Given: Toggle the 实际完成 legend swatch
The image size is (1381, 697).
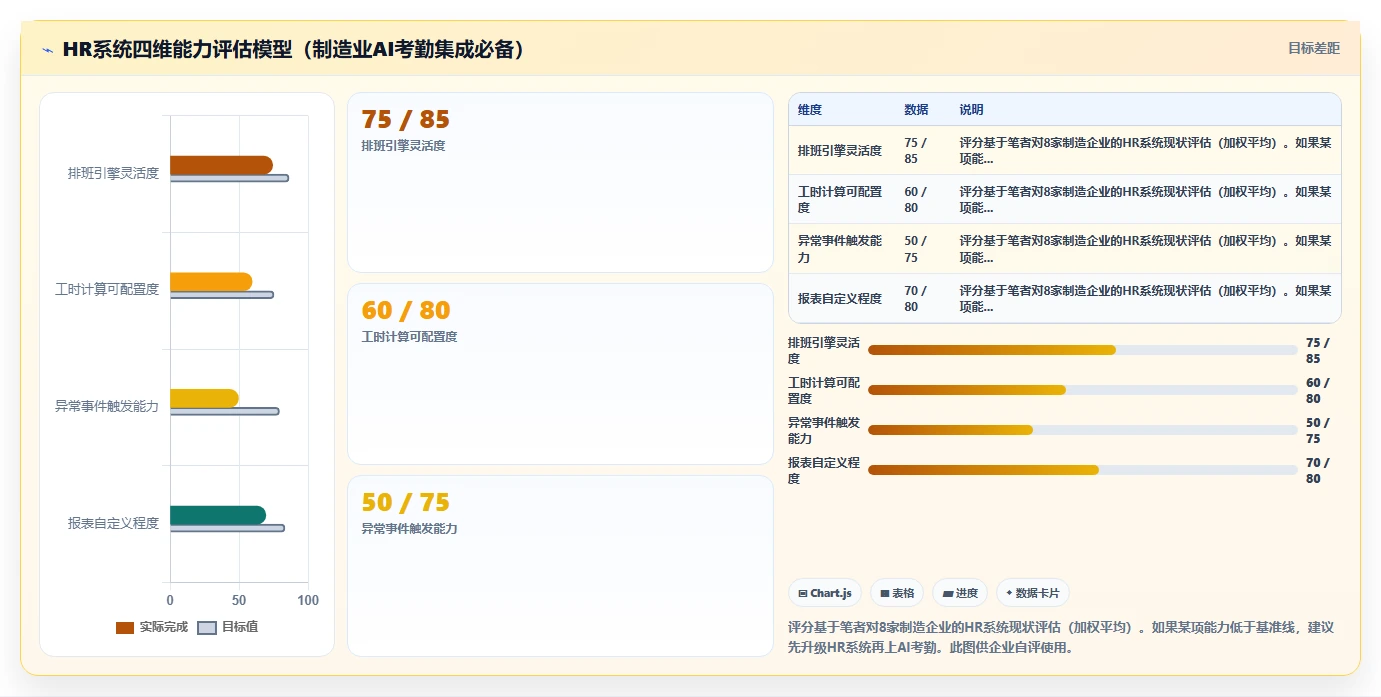Looking at the screenshot, I should 125,628.
